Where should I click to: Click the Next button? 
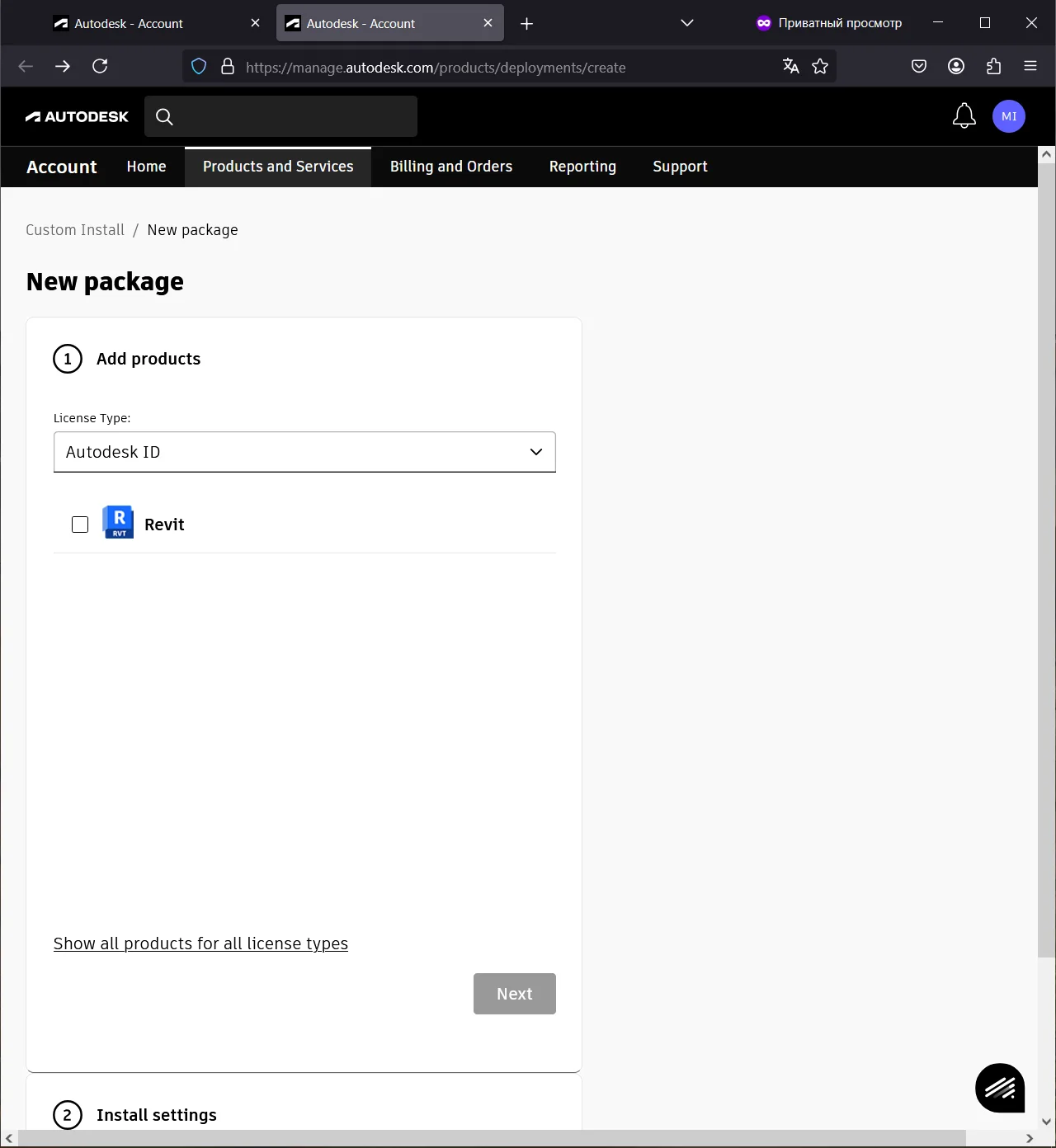coord(514,994)
